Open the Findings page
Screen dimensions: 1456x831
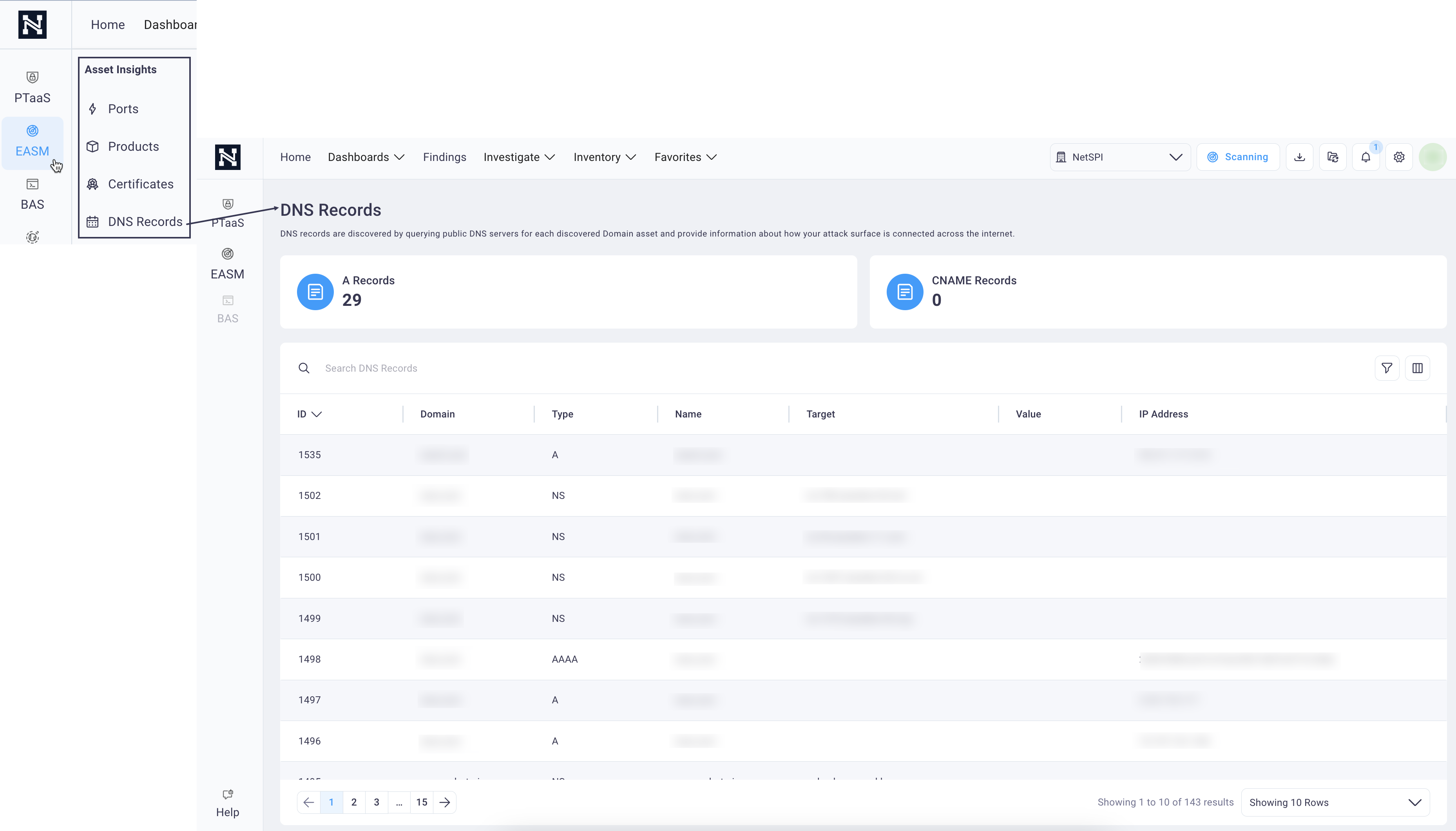coord(444,157)
